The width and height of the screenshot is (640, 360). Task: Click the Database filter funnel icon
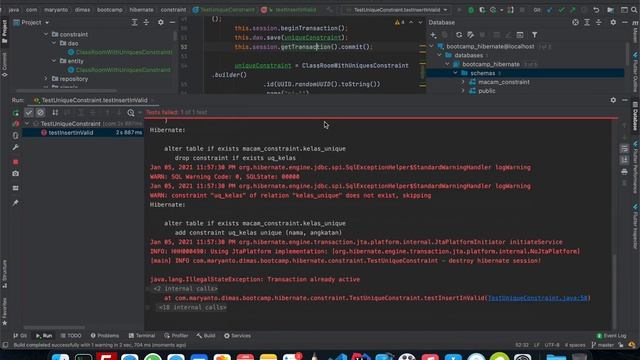tap(534, 35)
